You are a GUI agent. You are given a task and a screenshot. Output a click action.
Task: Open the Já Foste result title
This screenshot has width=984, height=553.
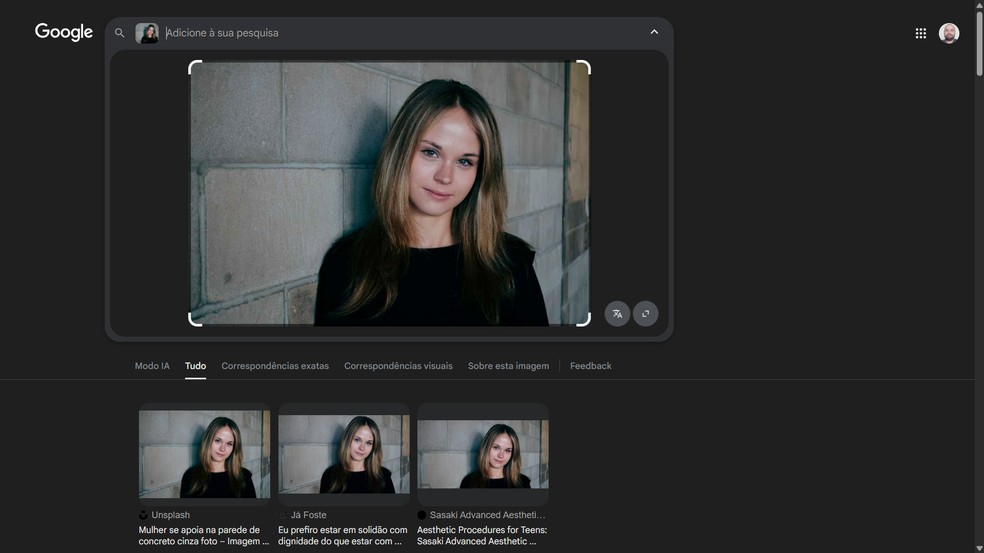click(342, 535)
